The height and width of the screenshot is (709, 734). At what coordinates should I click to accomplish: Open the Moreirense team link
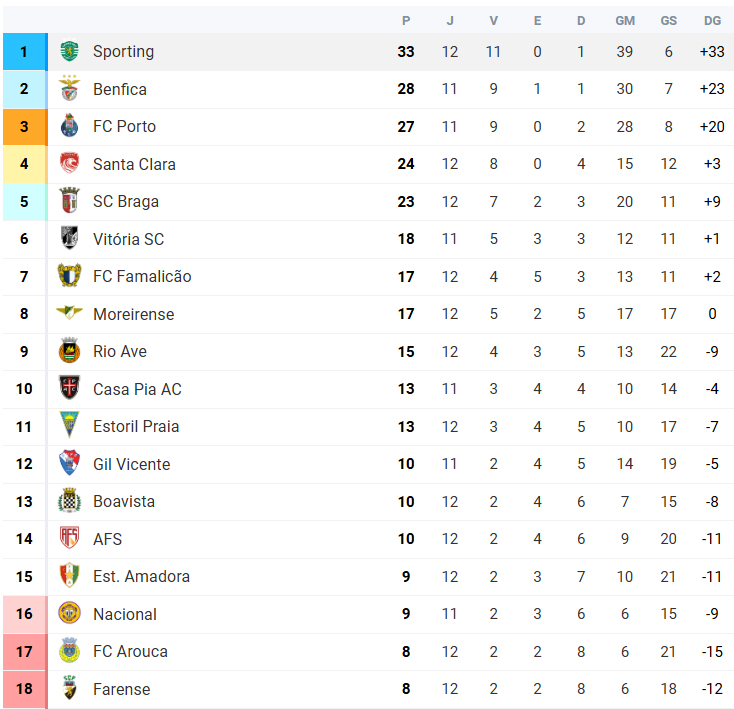tap(133, 314)
